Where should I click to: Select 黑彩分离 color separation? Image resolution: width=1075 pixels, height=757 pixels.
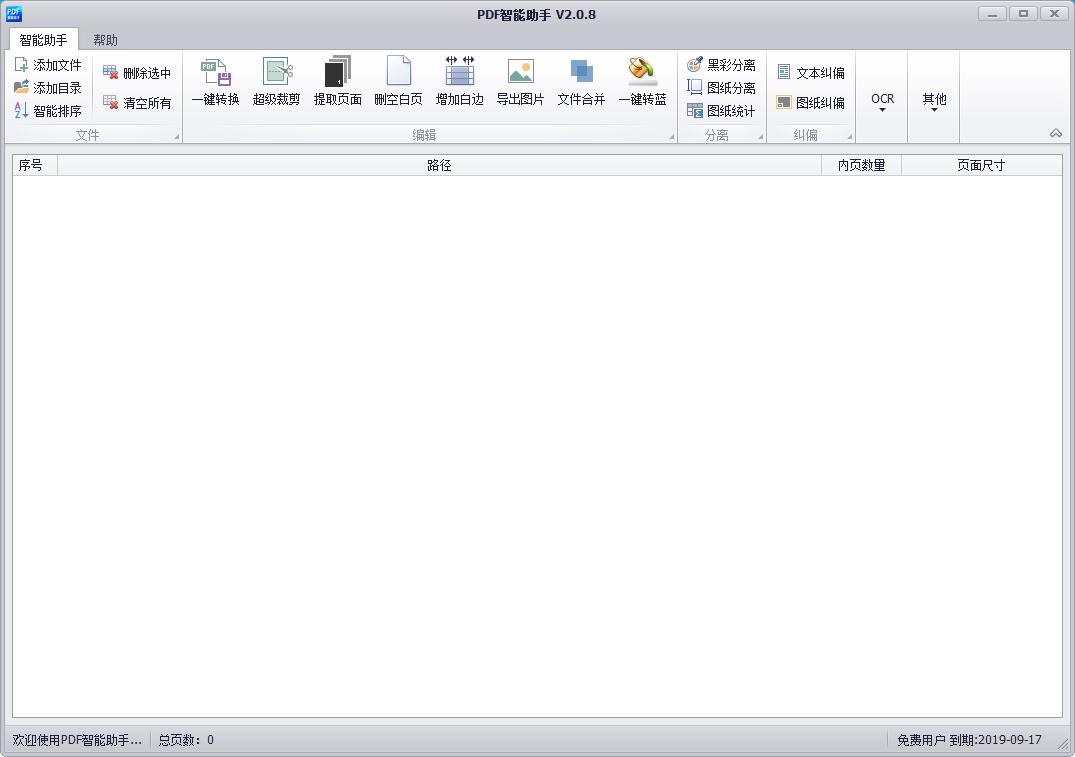pyautogui.click(x=722, y=64)
